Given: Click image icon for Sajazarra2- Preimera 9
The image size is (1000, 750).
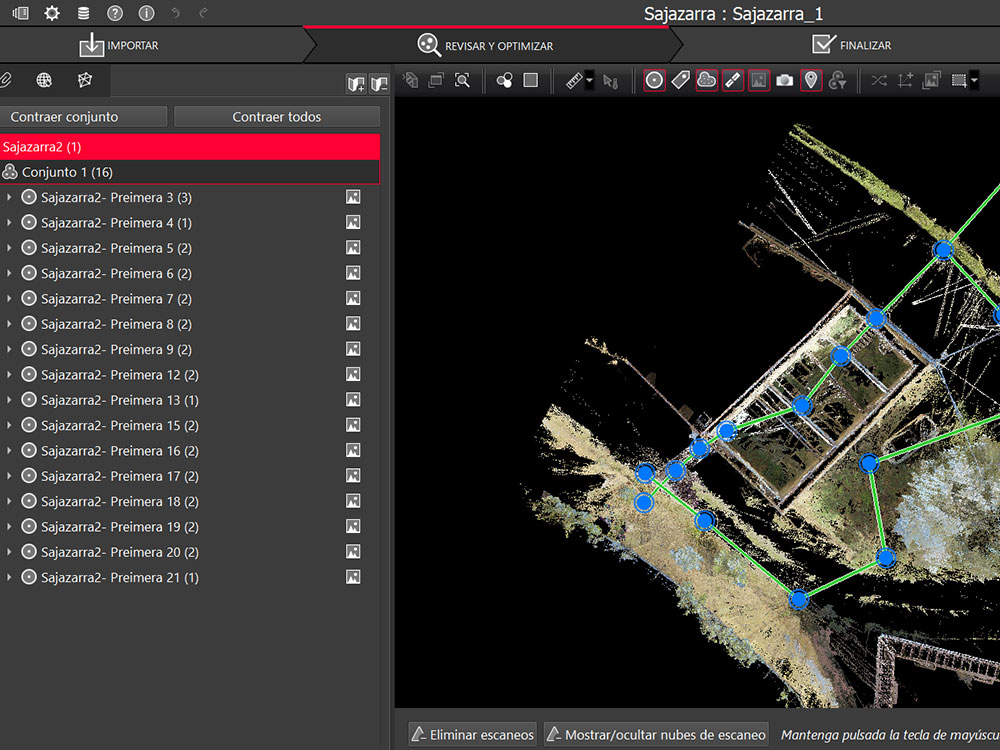Looking at the screenshot, I should [353, 350].
